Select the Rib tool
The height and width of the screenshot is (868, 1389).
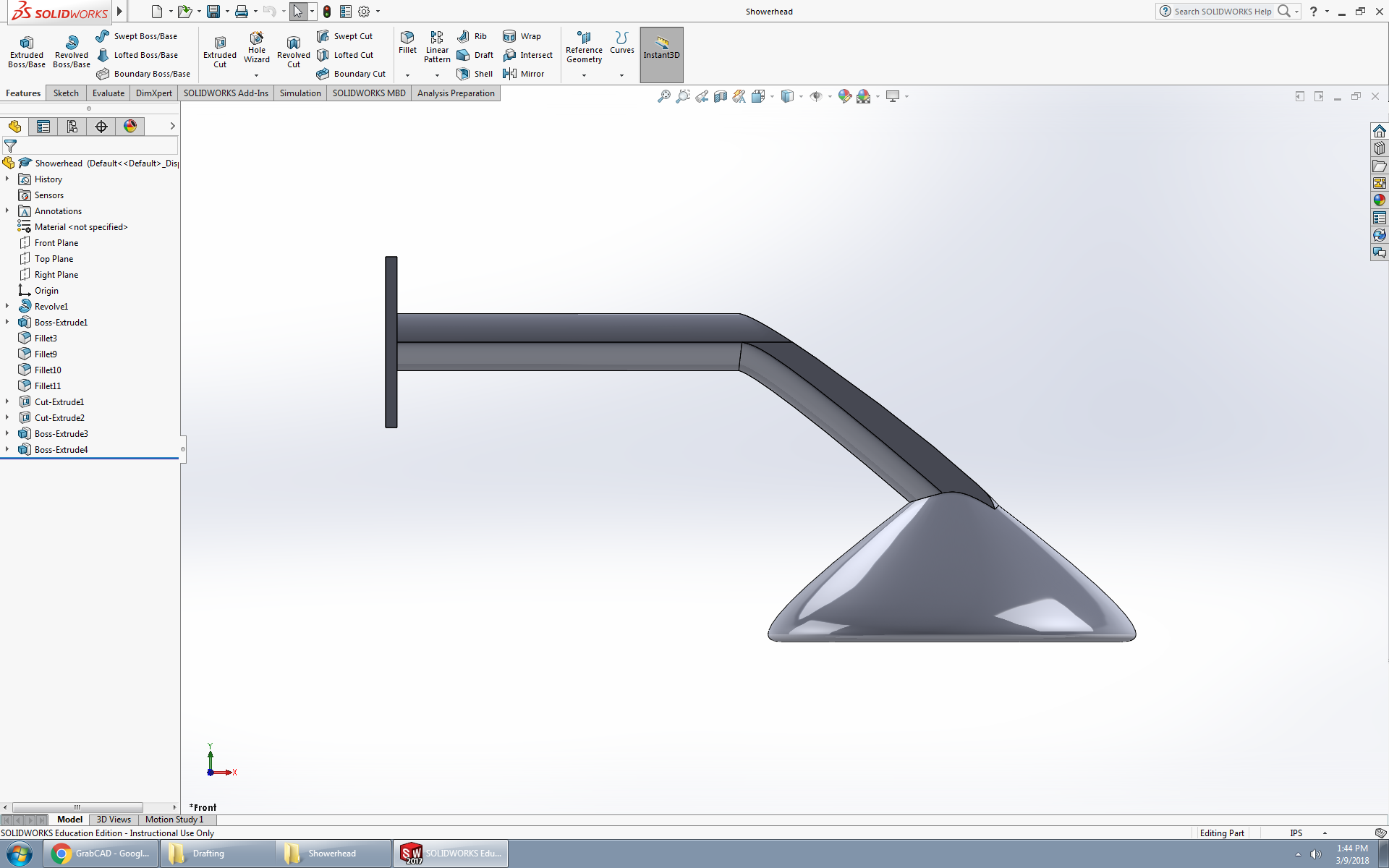(472, 36)
